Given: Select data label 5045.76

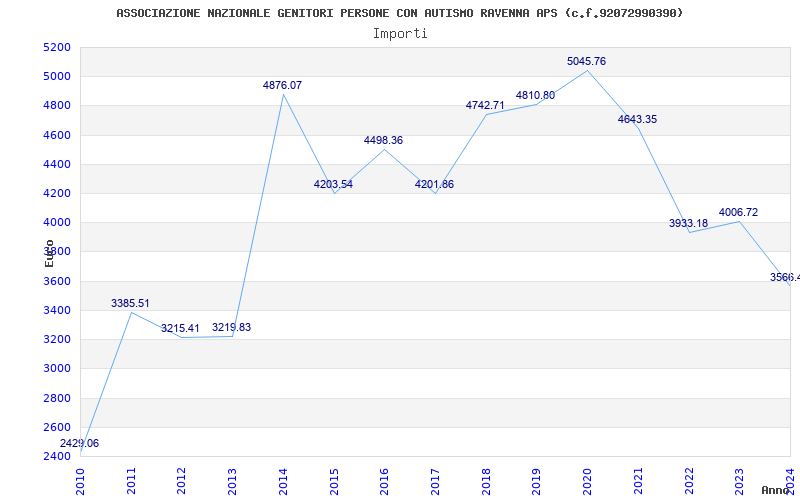Looking at the screenshot, I should [x=586, y=62].
